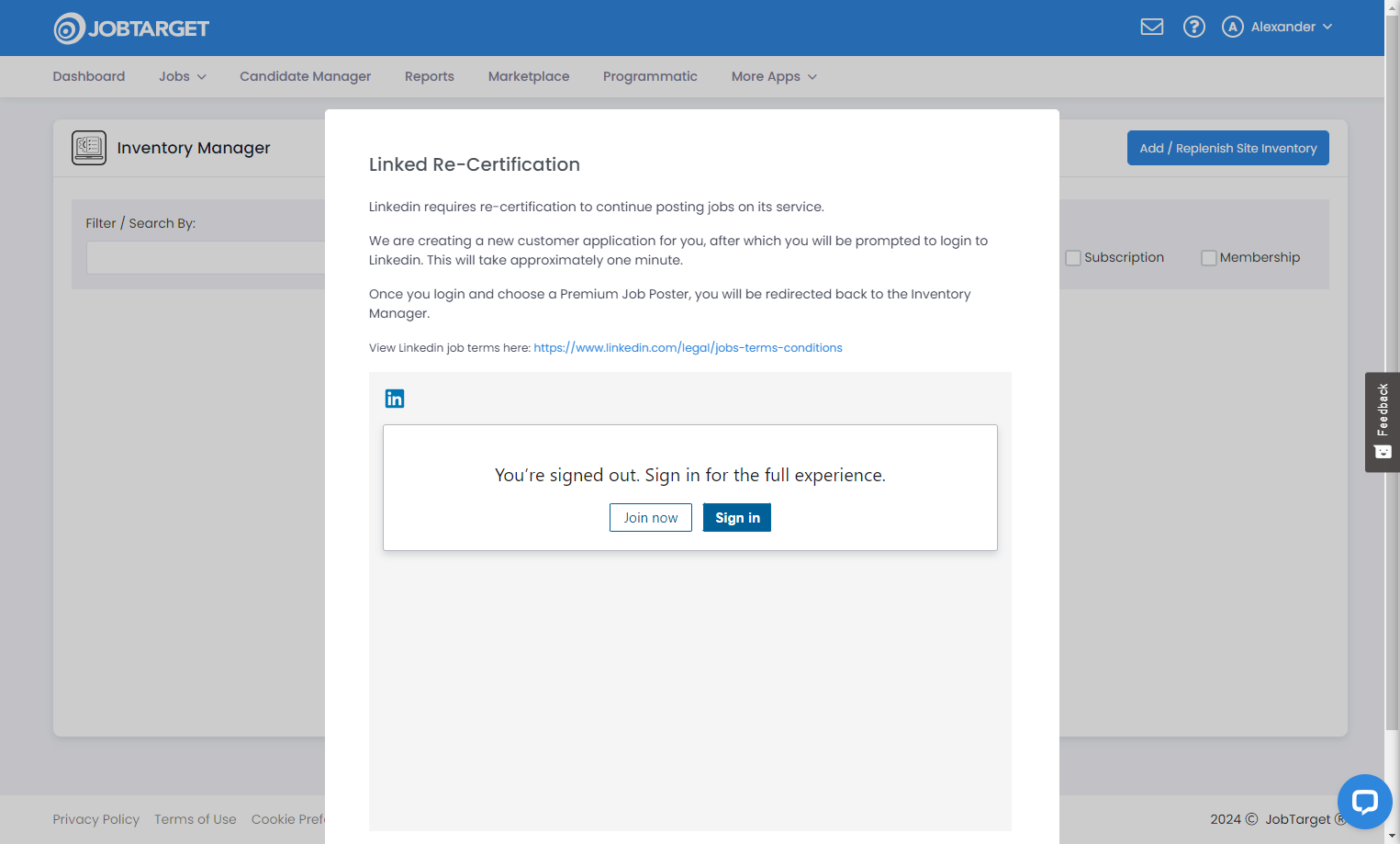Open the LinkedIn jobs terms link
The image size is (1400, 844).
(x=688, y=348)
